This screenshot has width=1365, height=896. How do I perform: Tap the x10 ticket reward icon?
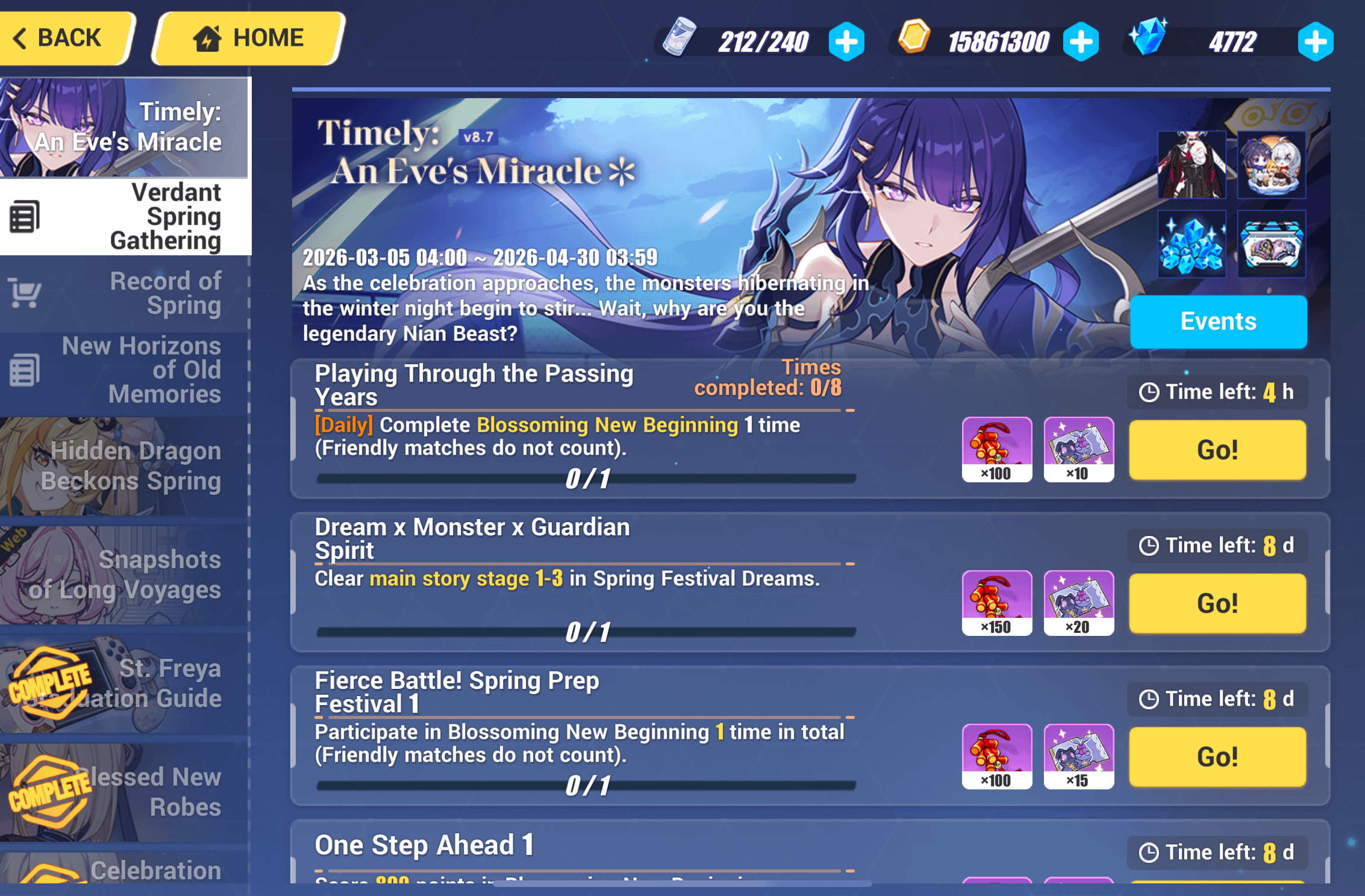(1078, 449)
